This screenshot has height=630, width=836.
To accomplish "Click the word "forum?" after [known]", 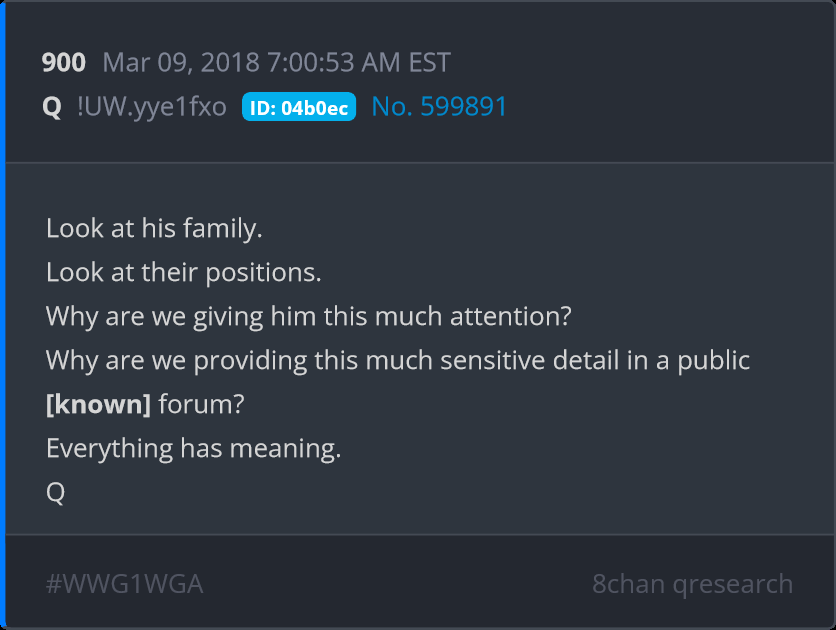I will [201, 404].
